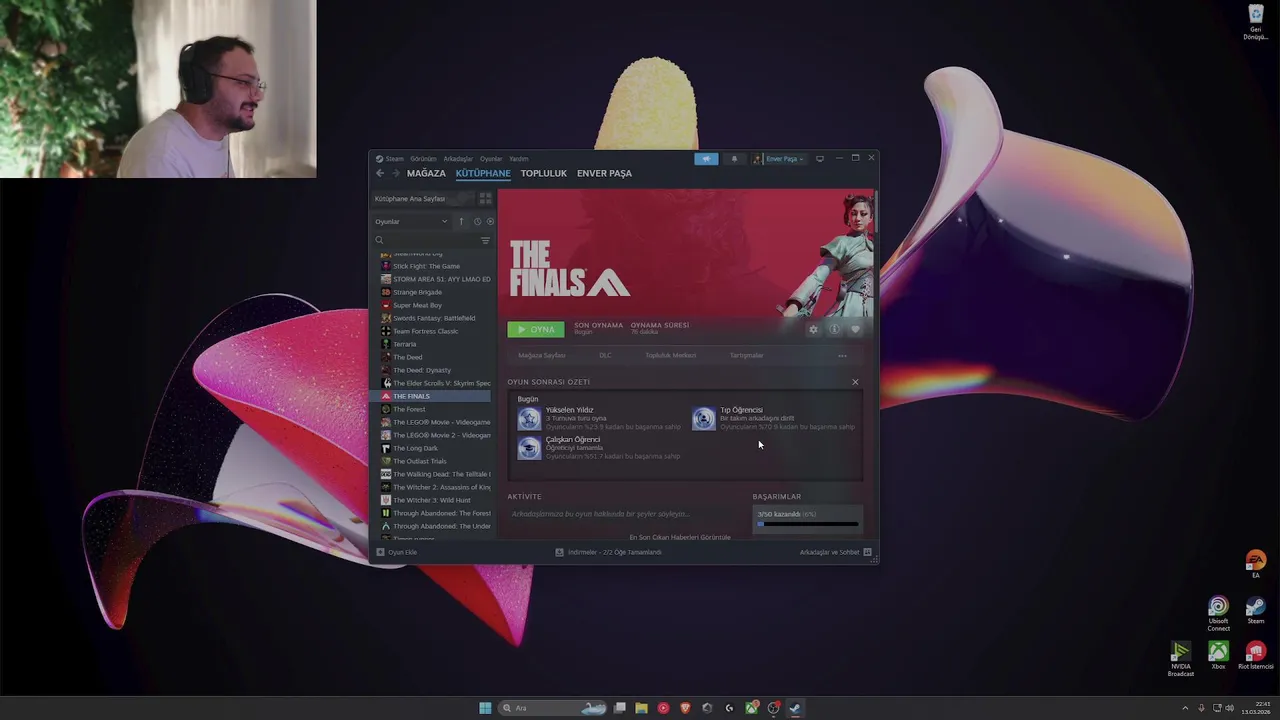The width and height of the screenshot is (1280, 720).
Task: Open Tartışmalar link
Action: pyautogui.click(x=746, y=355)
